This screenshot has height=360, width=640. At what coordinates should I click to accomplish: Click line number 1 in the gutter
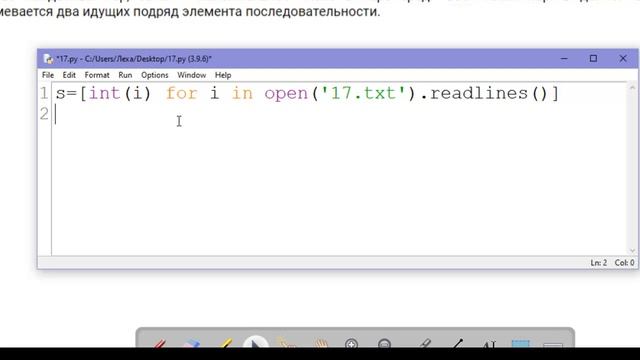click(44, 93)
